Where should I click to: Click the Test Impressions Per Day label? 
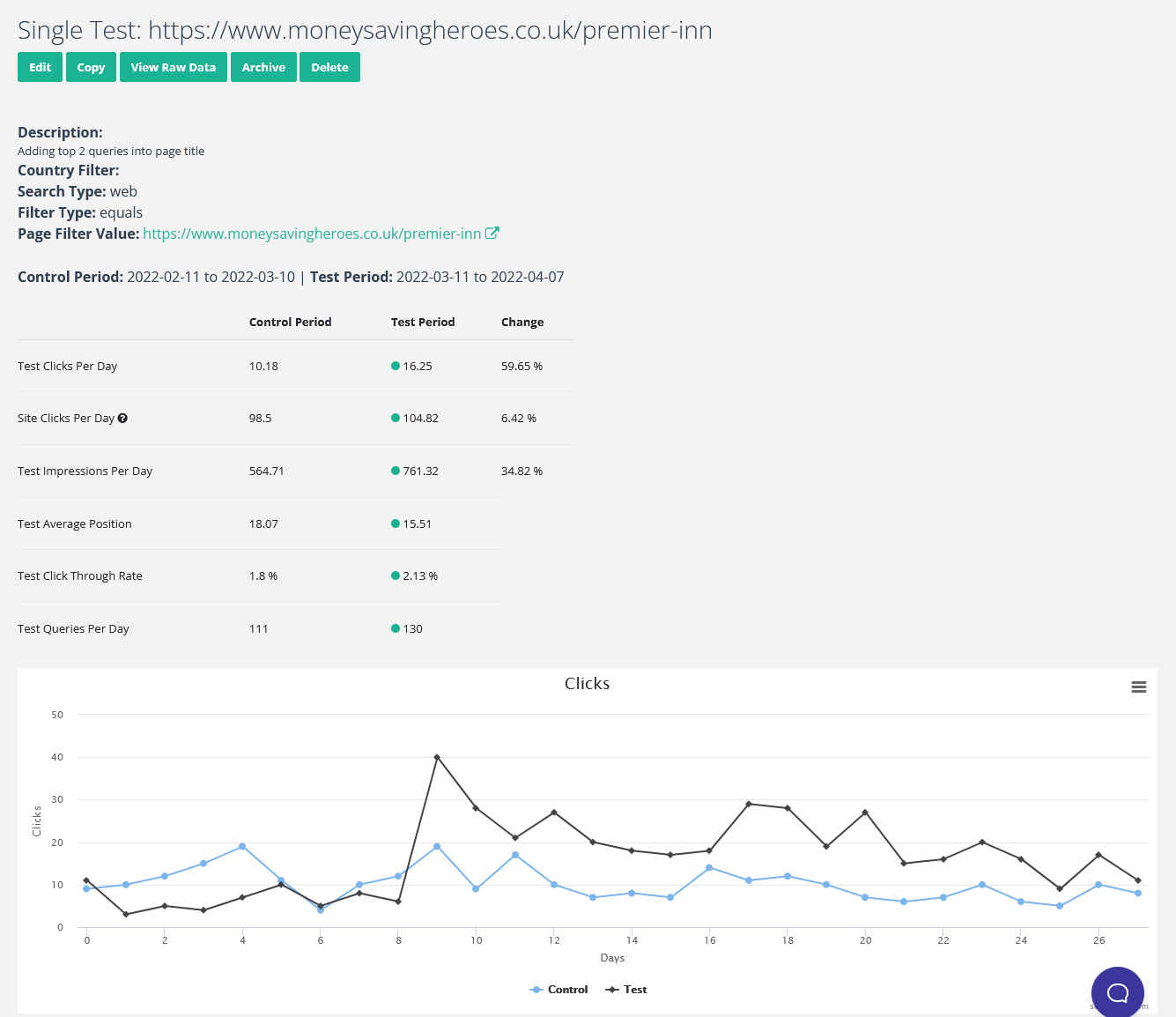point(85,471)
